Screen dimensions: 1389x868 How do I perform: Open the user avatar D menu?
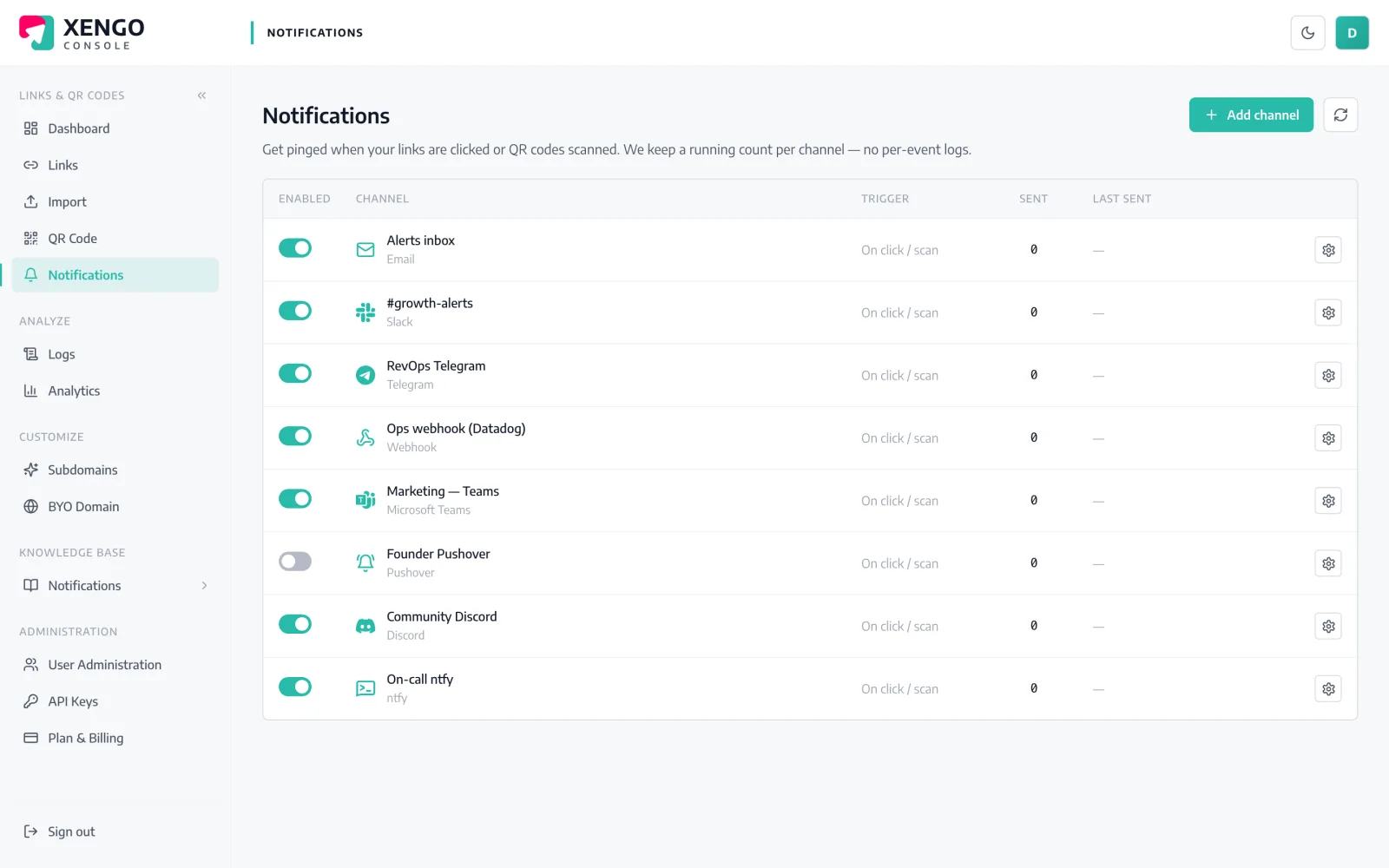[1352, 33]
